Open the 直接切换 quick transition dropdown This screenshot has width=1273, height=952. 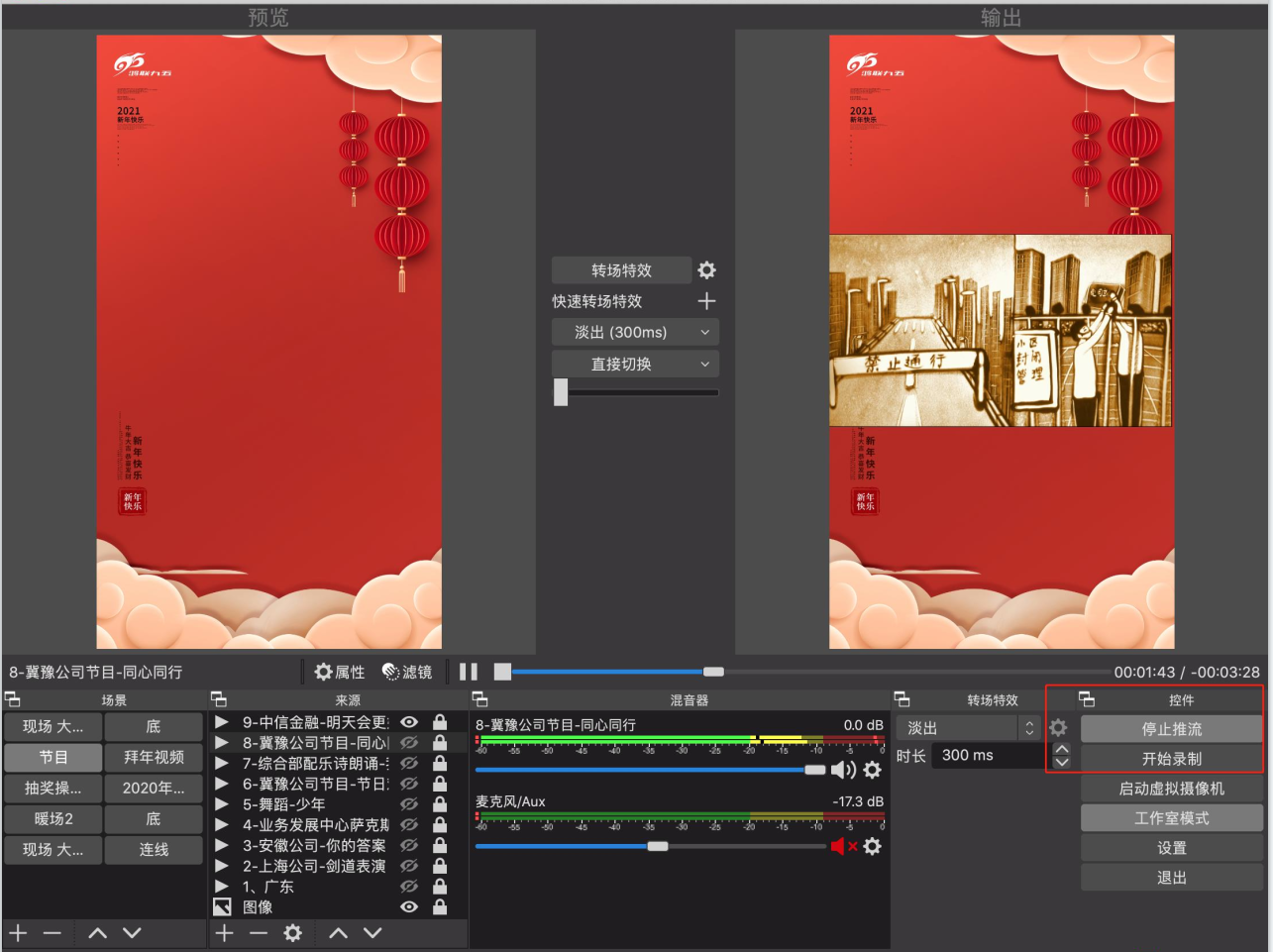click(635, 364)
